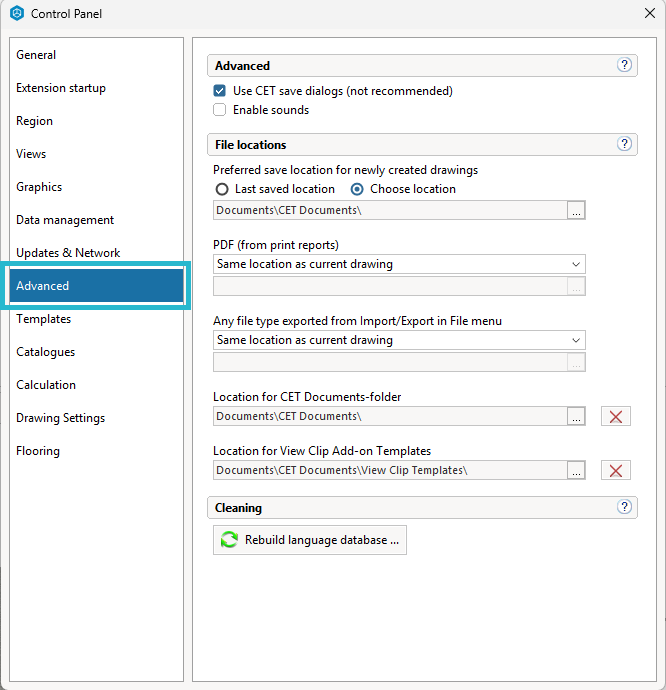Open the Templates settings page
The image size is (666, 690).
click(x=96, y=319)
